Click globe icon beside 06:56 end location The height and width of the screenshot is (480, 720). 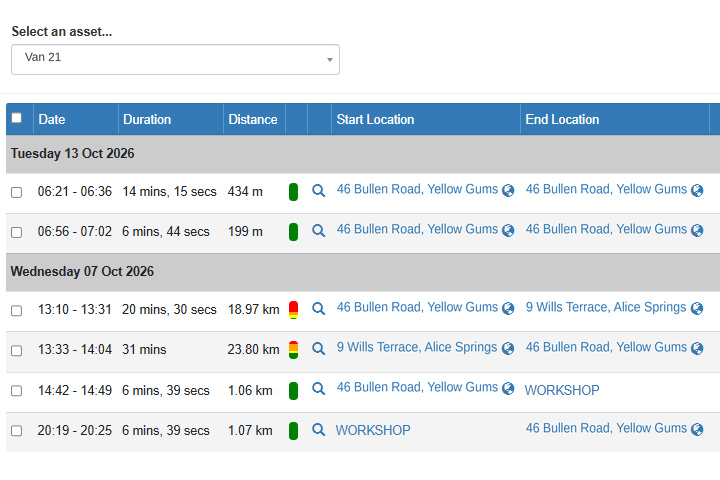(697, 230)
